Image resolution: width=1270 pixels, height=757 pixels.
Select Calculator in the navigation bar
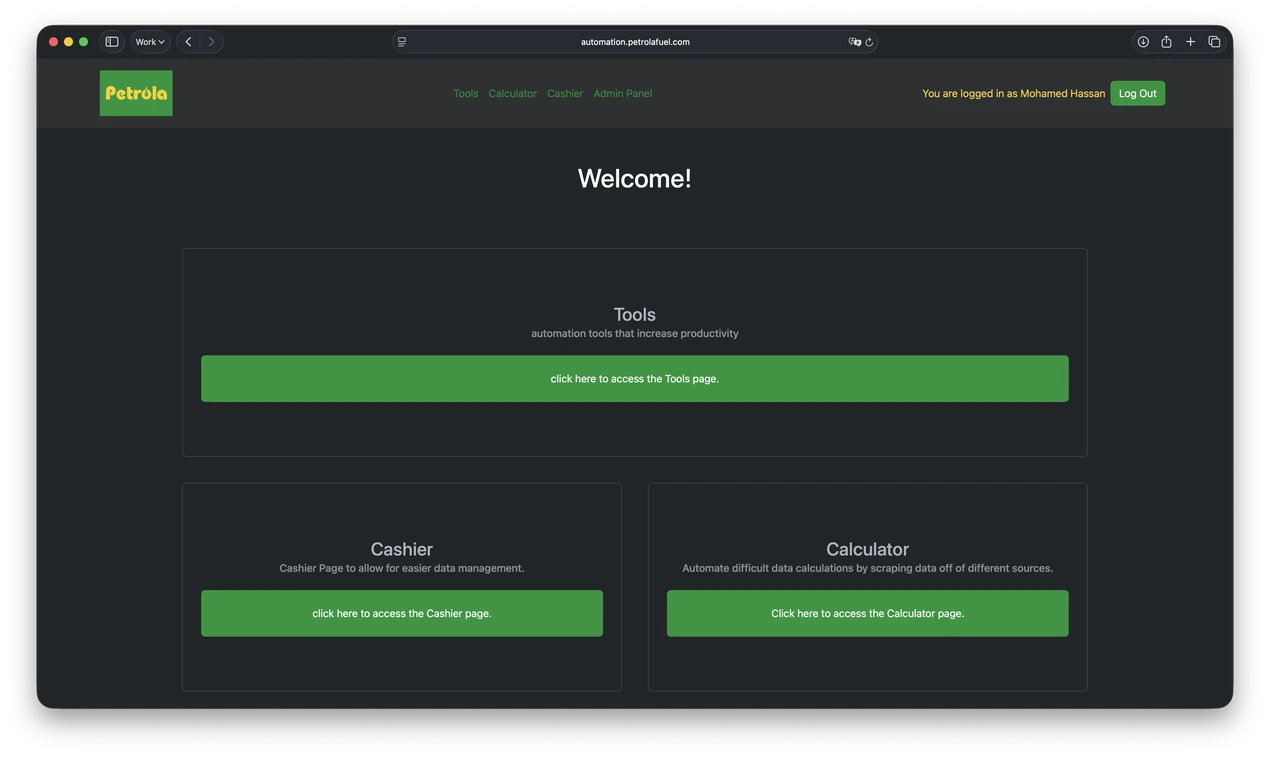click(513, 94)
